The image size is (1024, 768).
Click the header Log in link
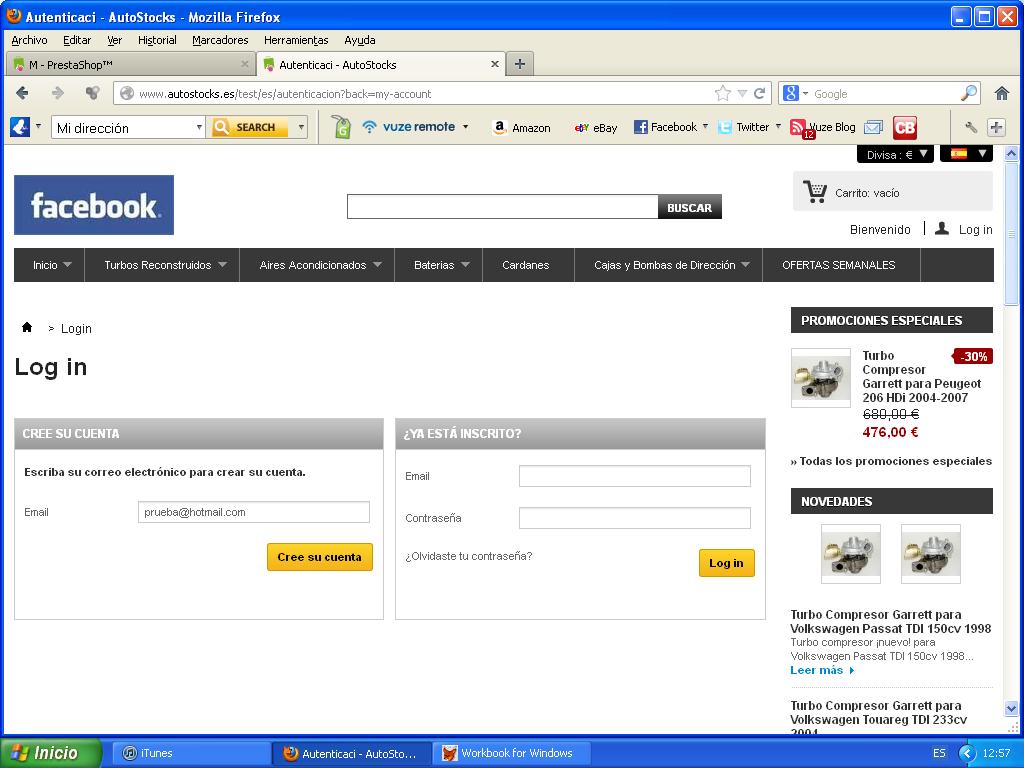click(975, 229)
